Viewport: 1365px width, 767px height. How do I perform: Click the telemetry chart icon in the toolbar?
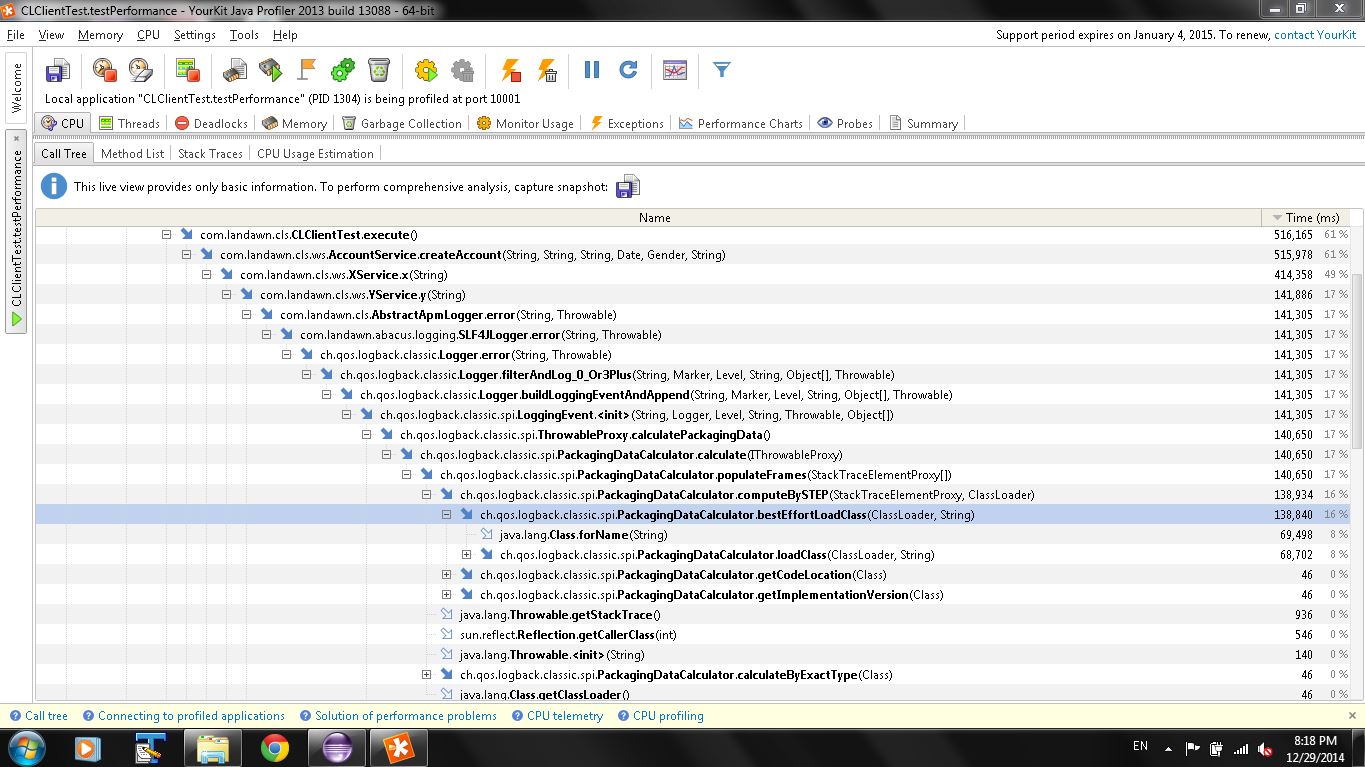[675, 70]
